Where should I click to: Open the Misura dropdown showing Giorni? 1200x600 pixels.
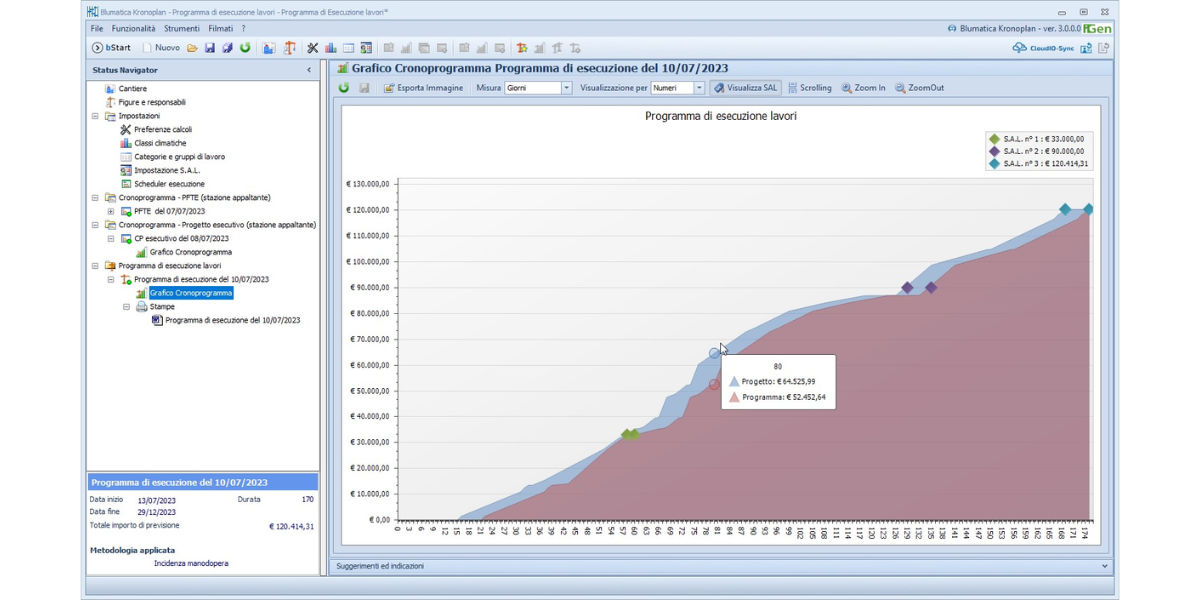tap(566, 88)
